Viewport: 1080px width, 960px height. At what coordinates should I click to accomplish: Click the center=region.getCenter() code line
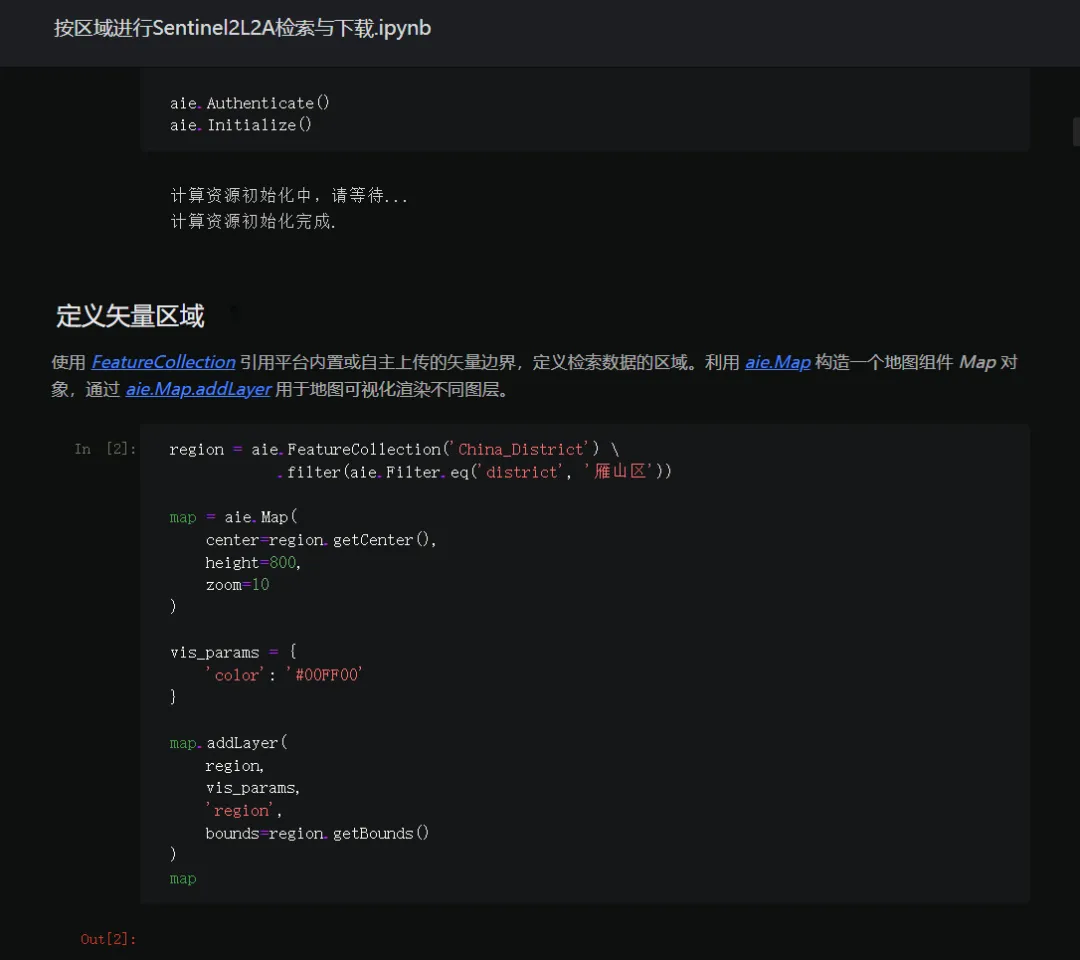click(x=321, y=540)
